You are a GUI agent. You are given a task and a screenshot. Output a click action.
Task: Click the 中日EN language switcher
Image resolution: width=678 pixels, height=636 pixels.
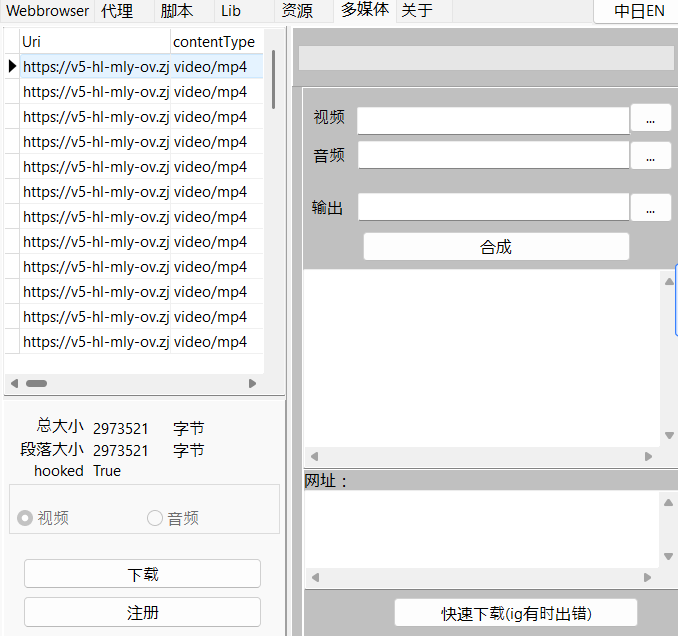pyautogui.click(x=639, y=11)
